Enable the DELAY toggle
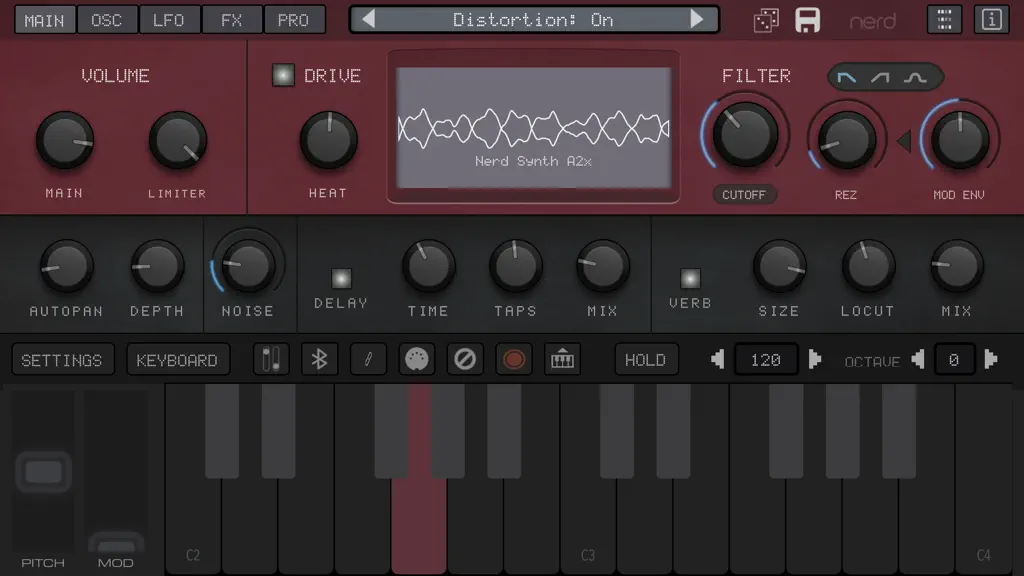1024x576 pixels. point(341,279)
